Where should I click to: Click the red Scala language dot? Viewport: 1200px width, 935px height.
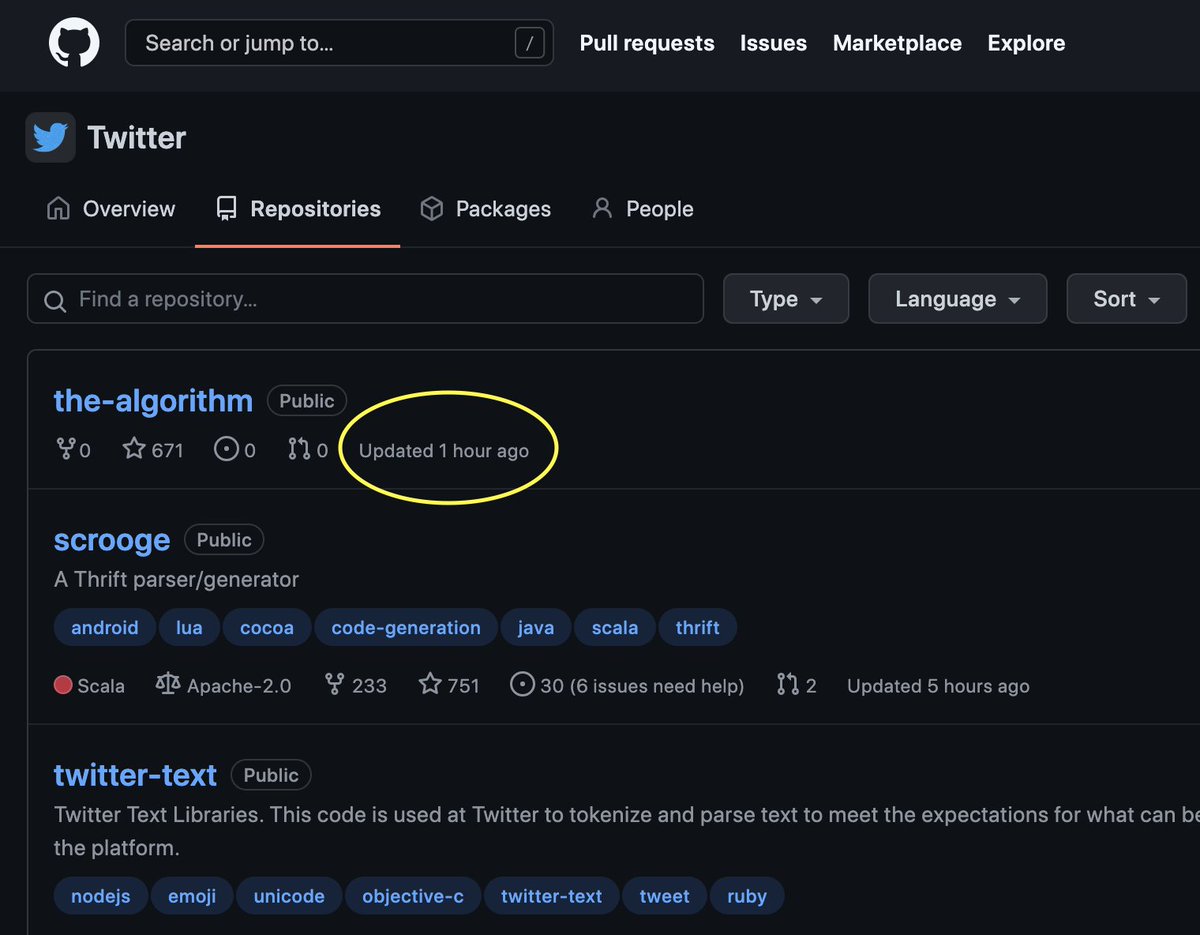point(63,685)
